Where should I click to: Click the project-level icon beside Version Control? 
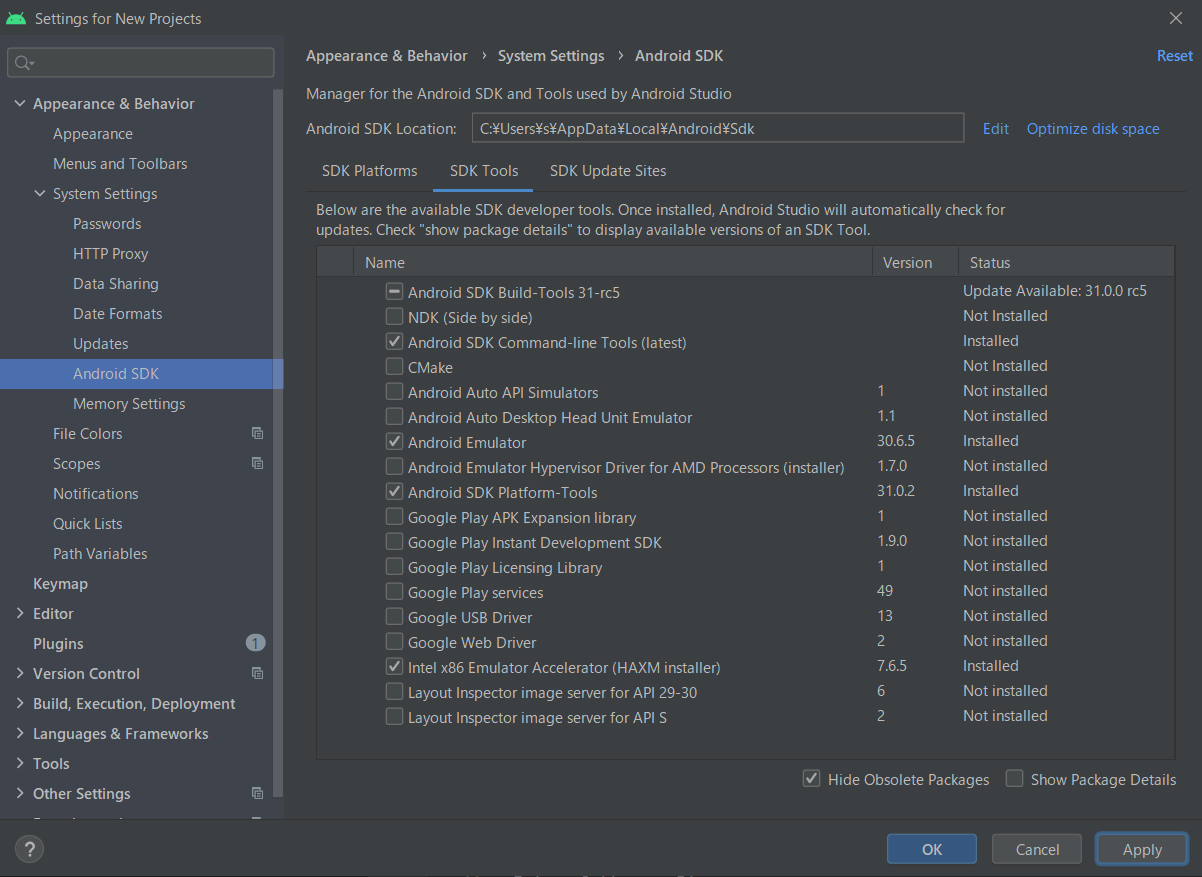pos(257,674)
